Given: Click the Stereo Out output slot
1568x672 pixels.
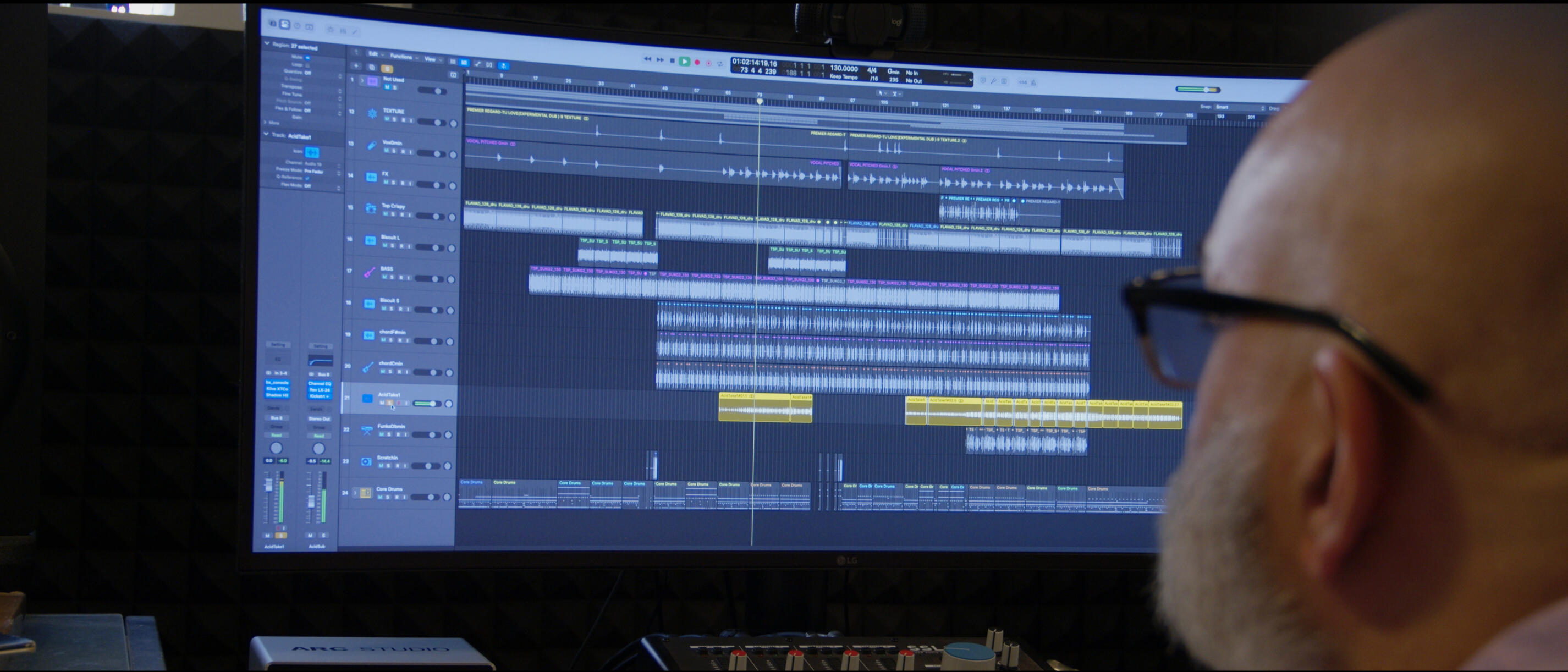Looking at the screenshot, I should pos(319,419).
